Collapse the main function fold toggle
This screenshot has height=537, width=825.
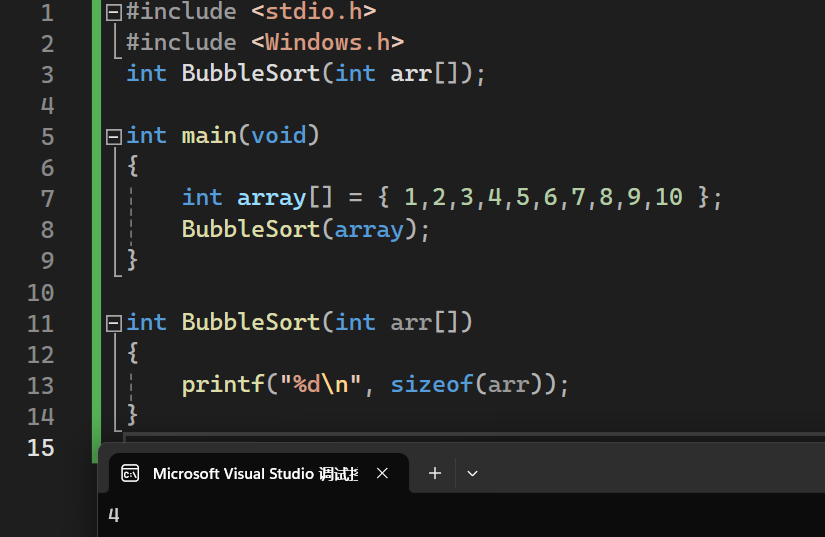click(x=113, y=135)
